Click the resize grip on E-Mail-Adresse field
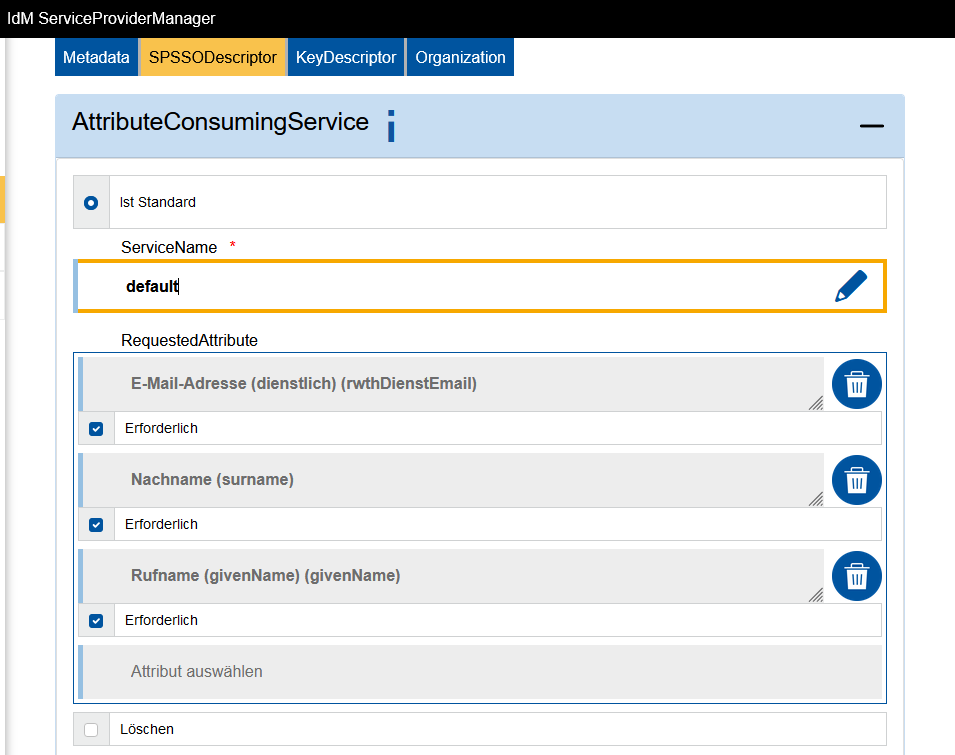The image size is (955, 755). pyautogui.click(x=816, y=403)
